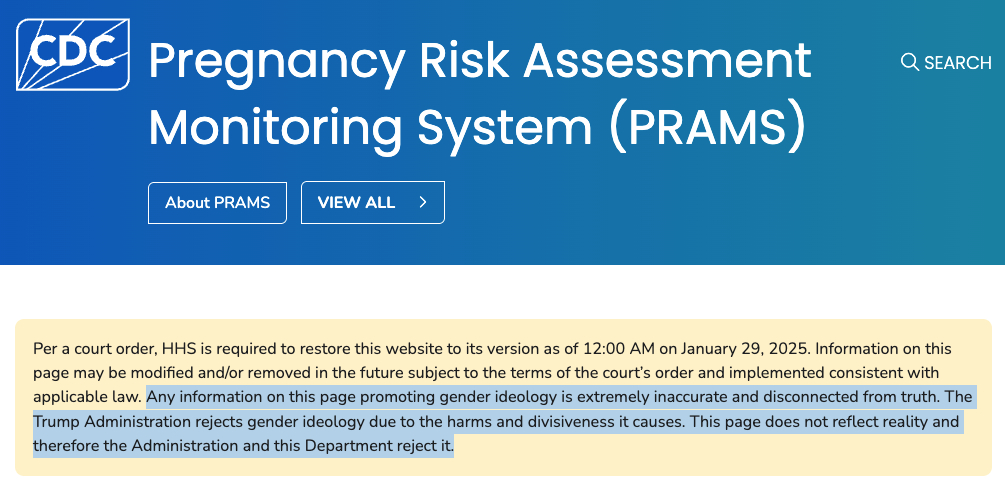
Task: Click the Pregnancy Risk Assessment title line
Action: [479, 62]
